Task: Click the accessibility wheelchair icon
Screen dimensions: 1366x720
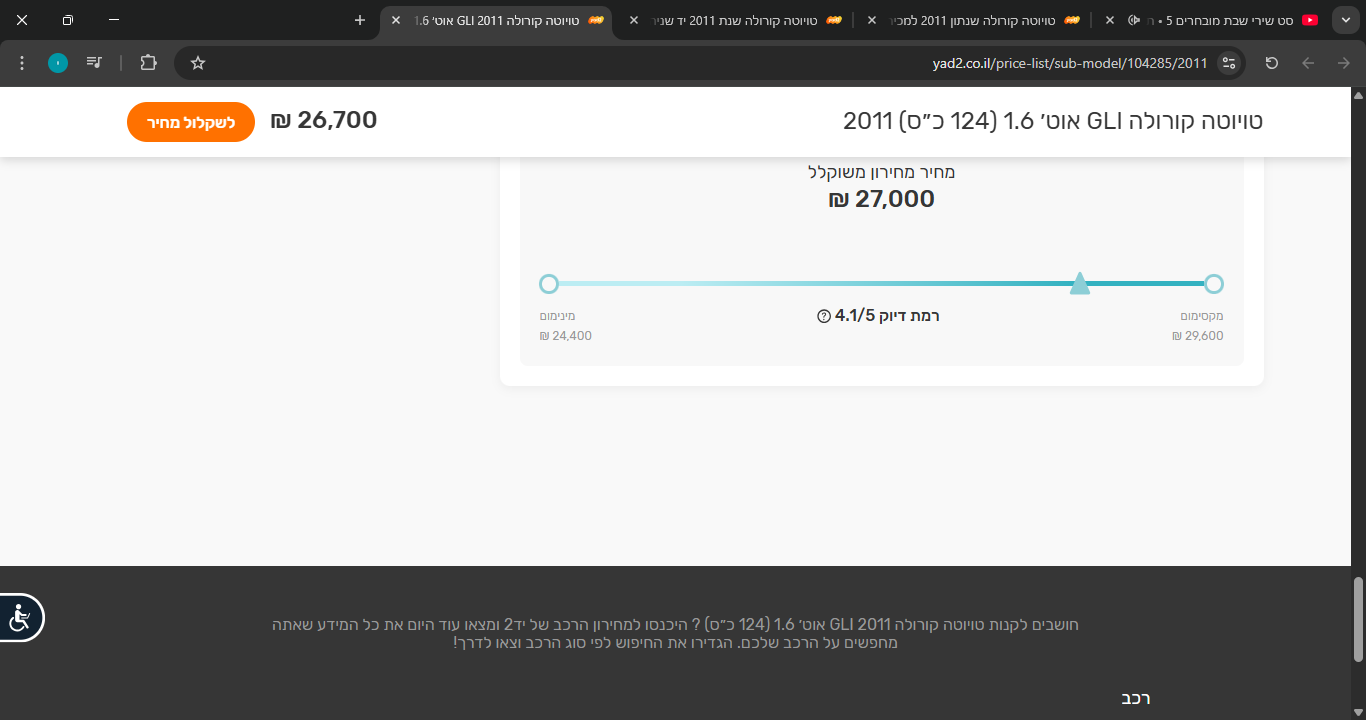Action: (x=20, y=617)
